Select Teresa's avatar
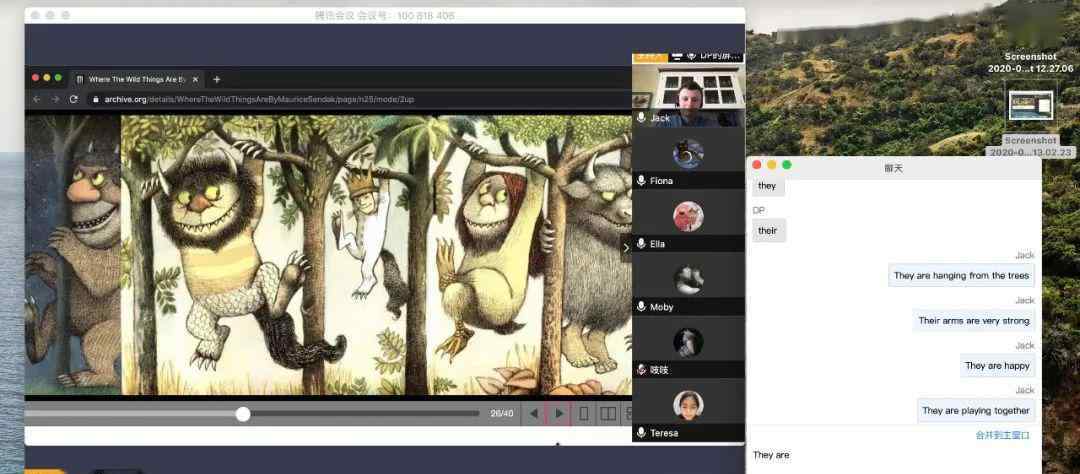 [x=688, y=405]
